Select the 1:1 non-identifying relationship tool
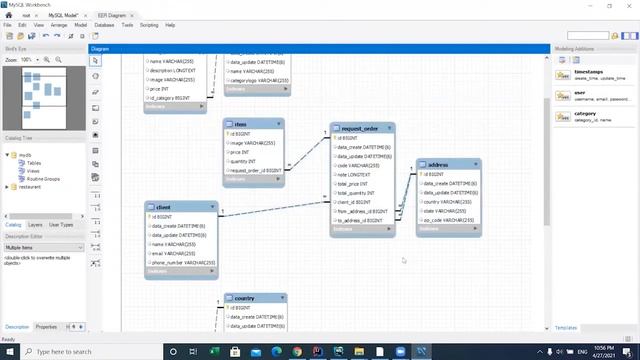Viewport: 640px width, 360px height. [96, 194]
